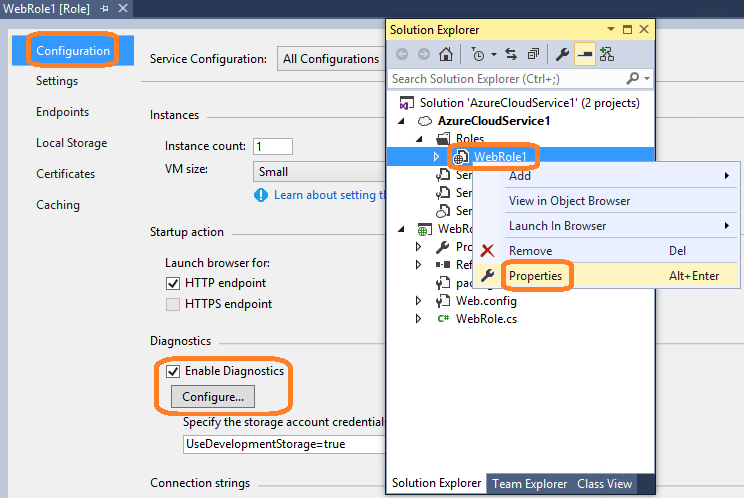This screenshot has height=498, width=744.
Task: Open the Caching page tab
Action: [x=58, y=205]
